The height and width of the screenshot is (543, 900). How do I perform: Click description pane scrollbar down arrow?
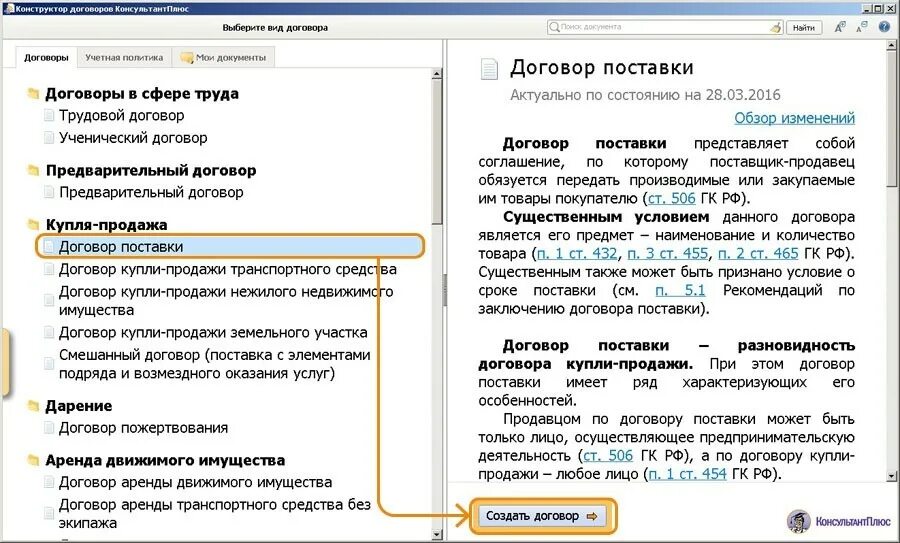(891, 476)
